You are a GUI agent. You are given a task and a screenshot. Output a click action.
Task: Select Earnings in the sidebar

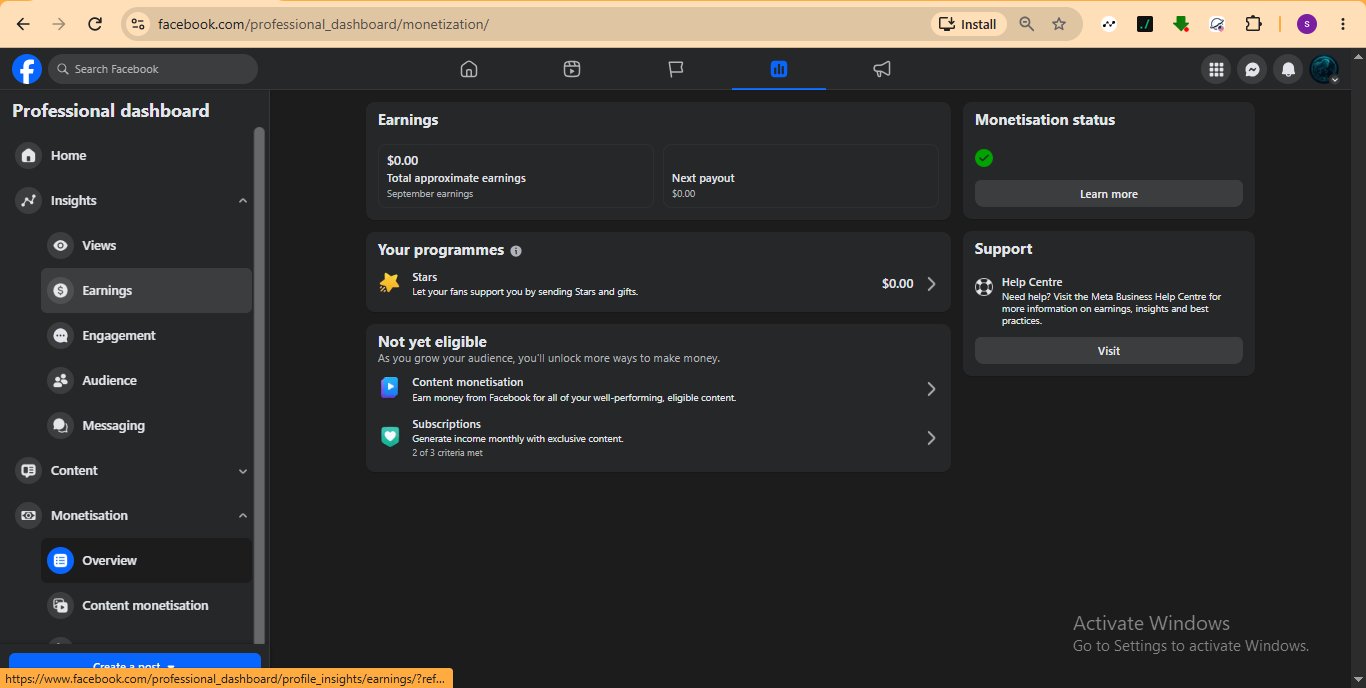146,291
